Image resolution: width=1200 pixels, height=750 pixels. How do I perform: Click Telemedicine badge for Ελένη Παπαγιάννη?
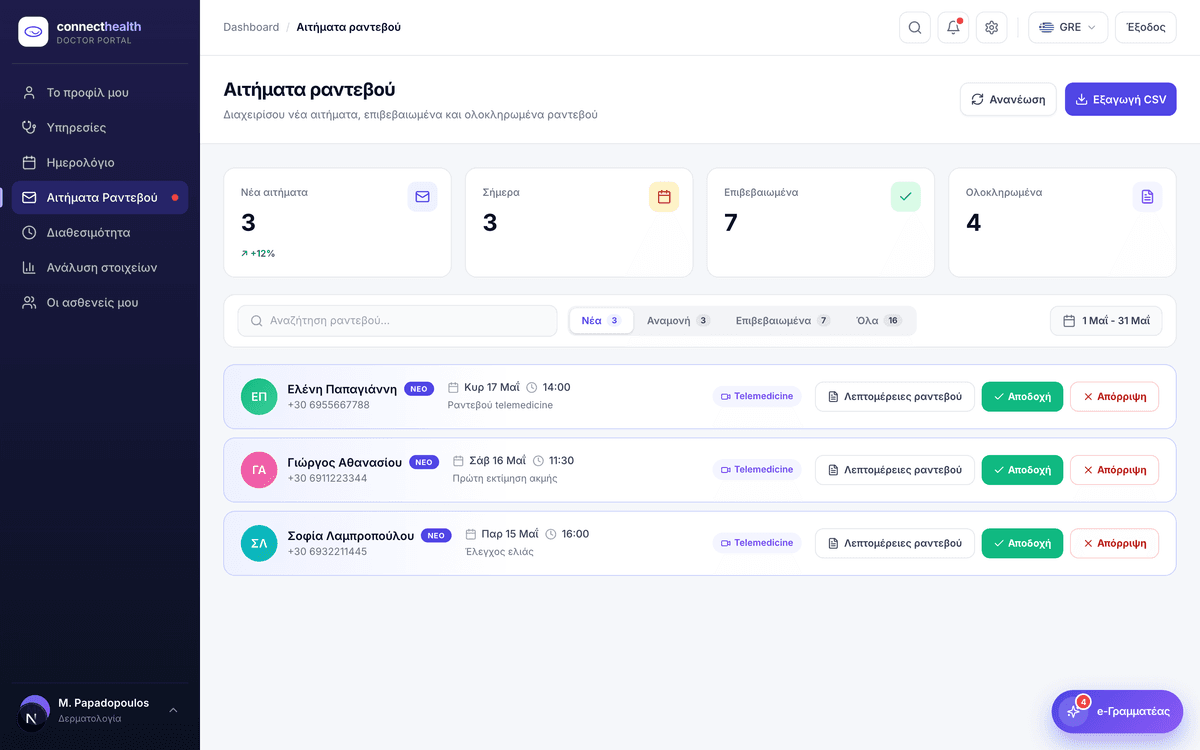[757, 397]
